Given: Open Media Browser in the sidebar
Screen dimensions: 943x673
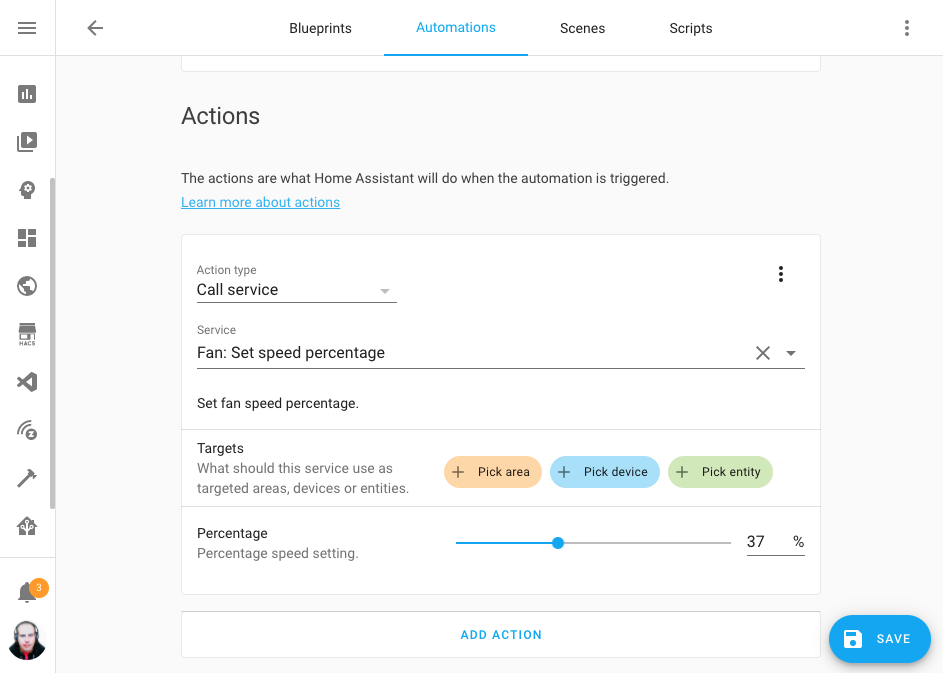Looking at the screenshot, I should click(x=27, y=142).
